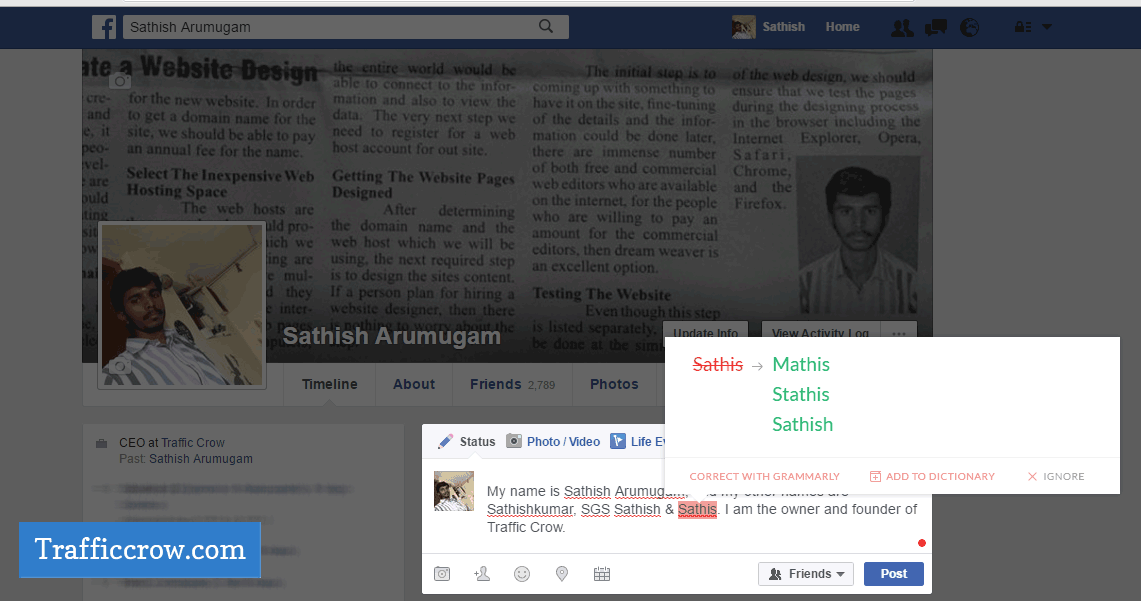Click the profile picture camera icon

(x=119, y=367)
